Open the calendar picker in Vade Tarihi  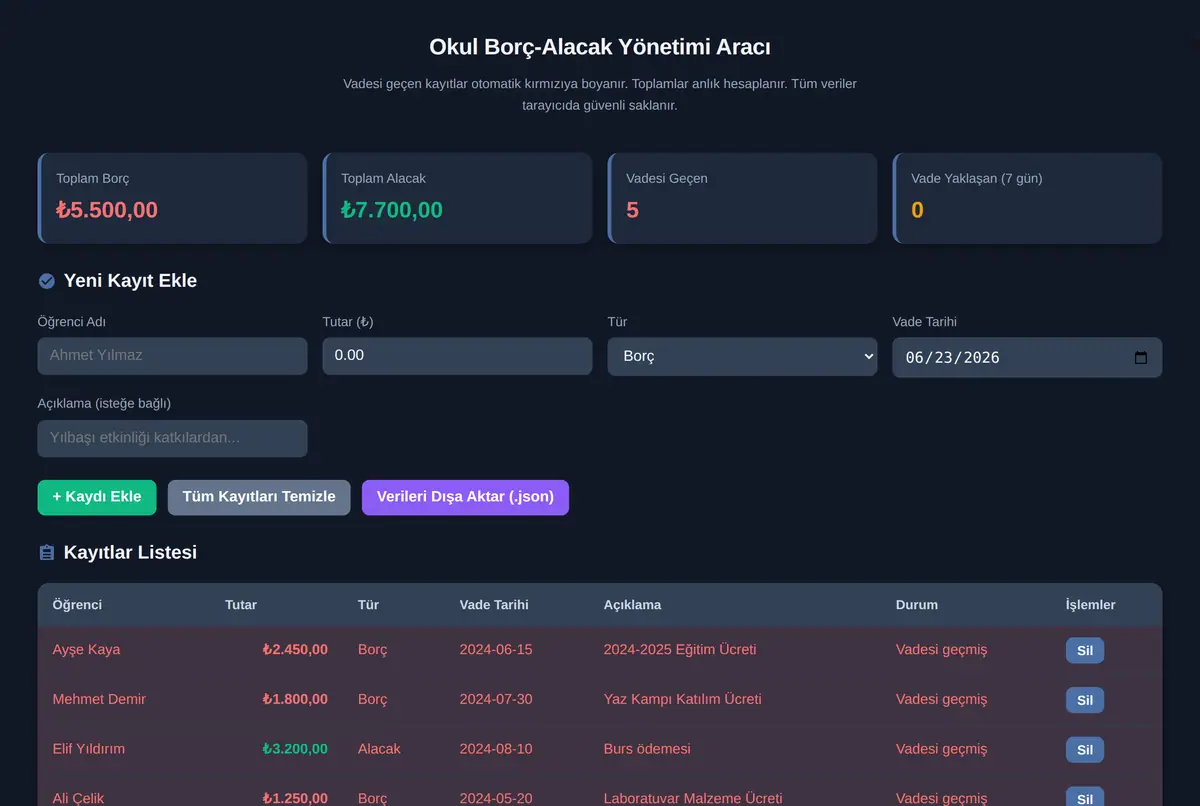pos(1141,357)
